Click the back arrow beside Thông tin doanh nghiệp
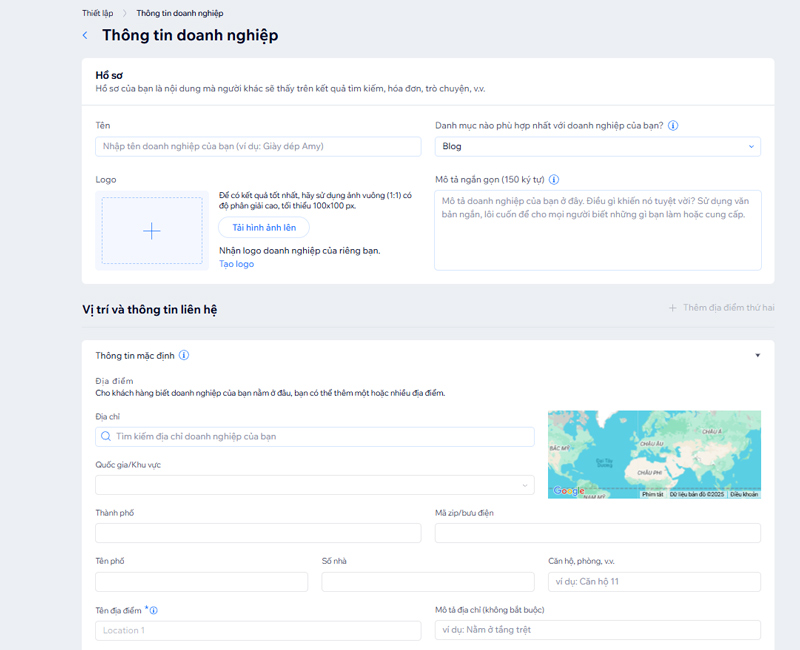This screenshot has height=650, width=800. pos(85,36)
